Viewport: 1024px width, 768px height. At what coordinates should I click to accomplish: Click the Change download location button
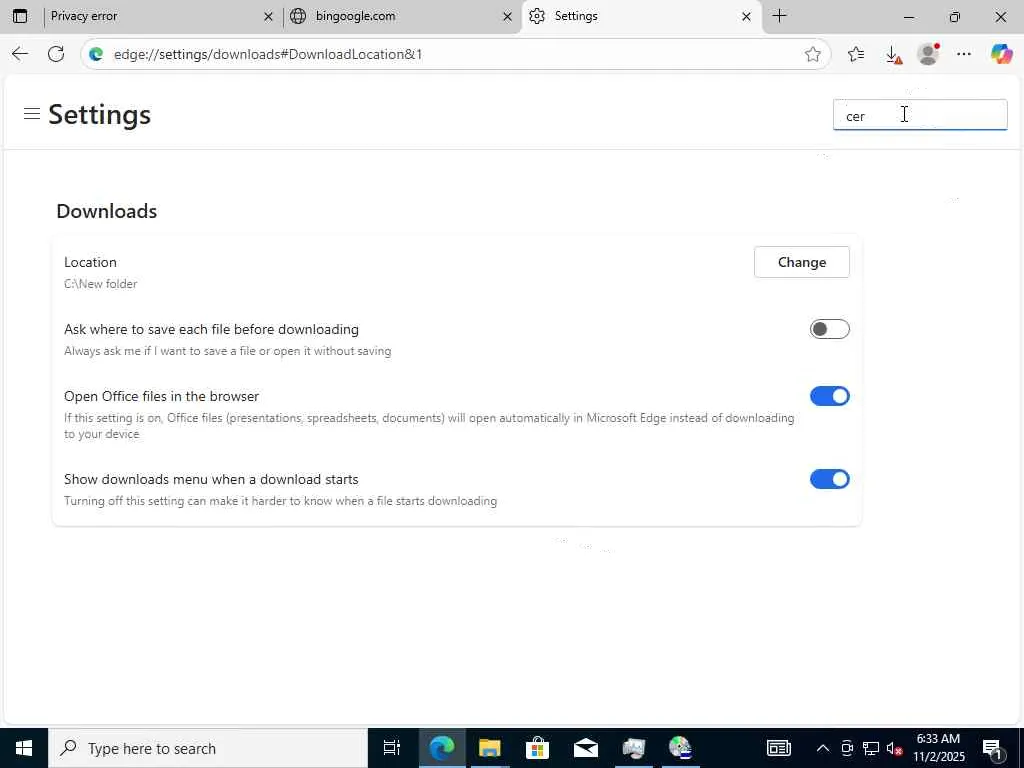click(801, 262)
